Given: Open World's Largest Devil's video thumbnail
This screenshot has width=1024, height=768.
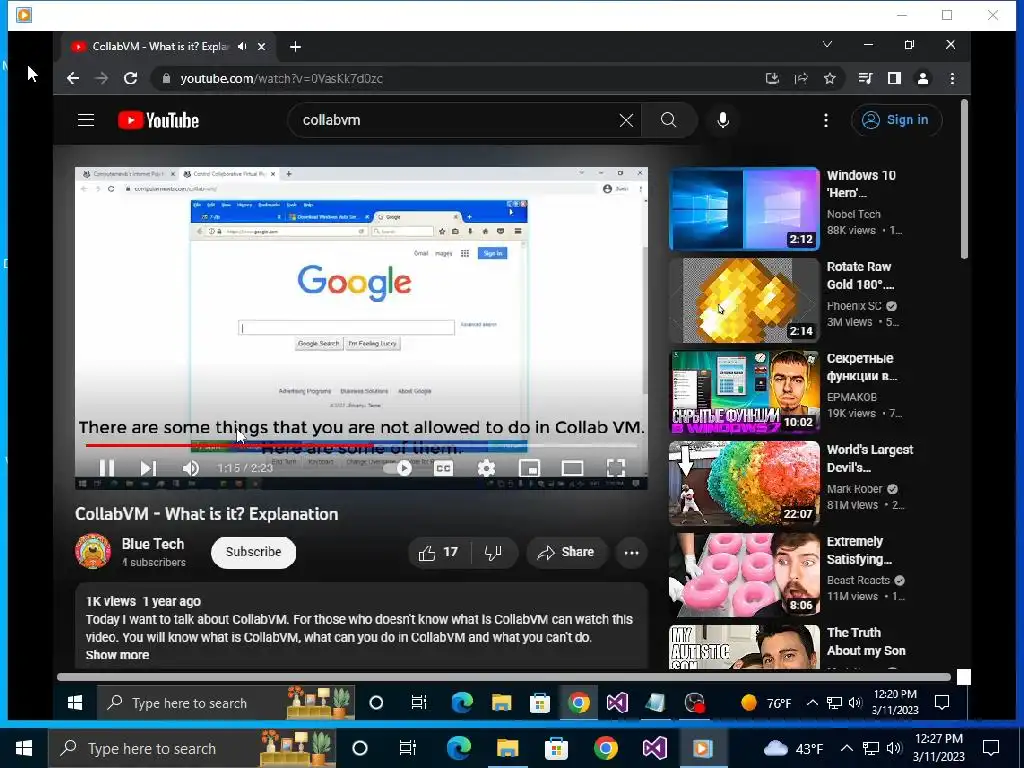Looking at the screenshot, I should click(x=744, y=483).
